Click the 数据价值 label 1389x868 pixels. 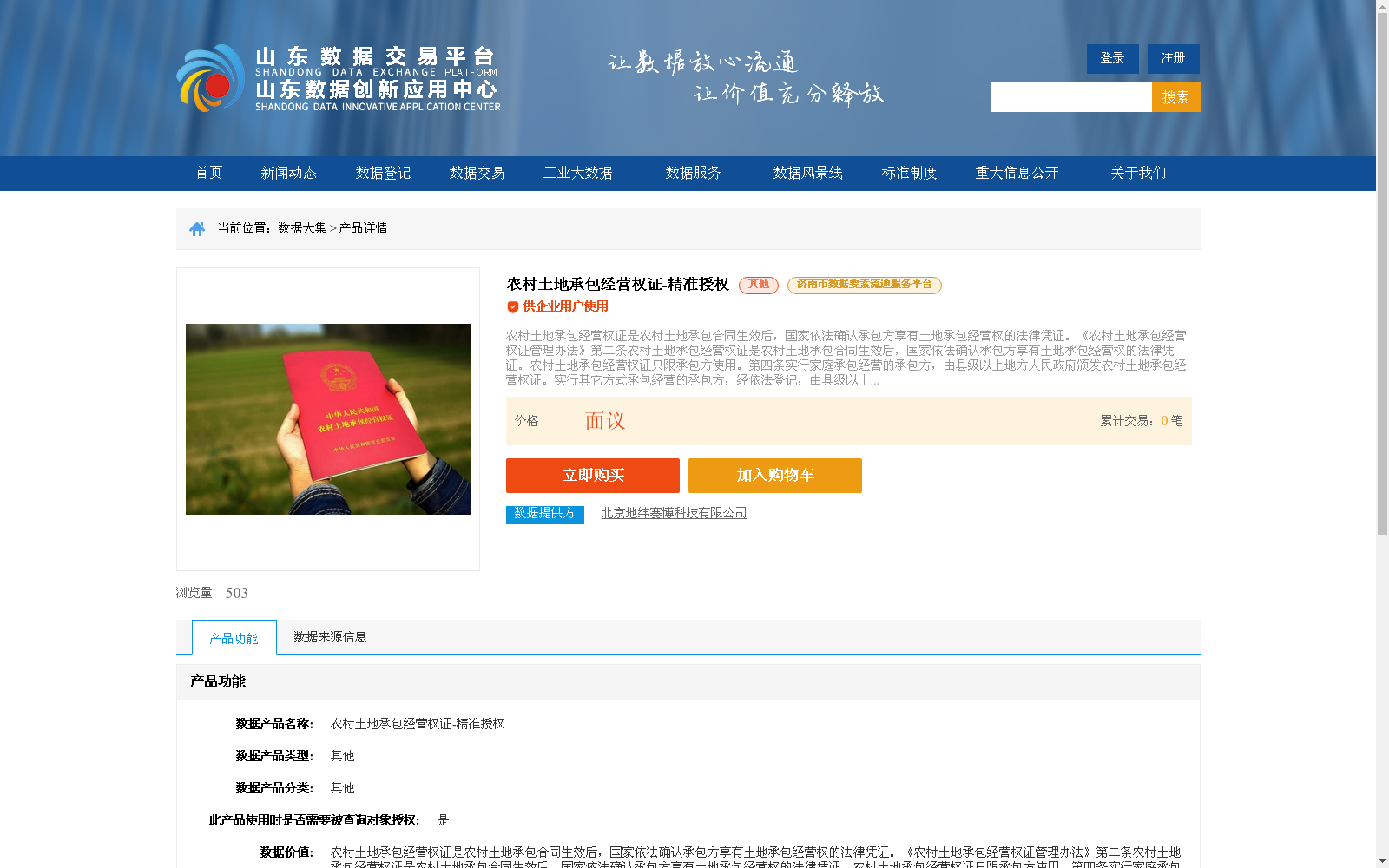(x=286, y=852)
